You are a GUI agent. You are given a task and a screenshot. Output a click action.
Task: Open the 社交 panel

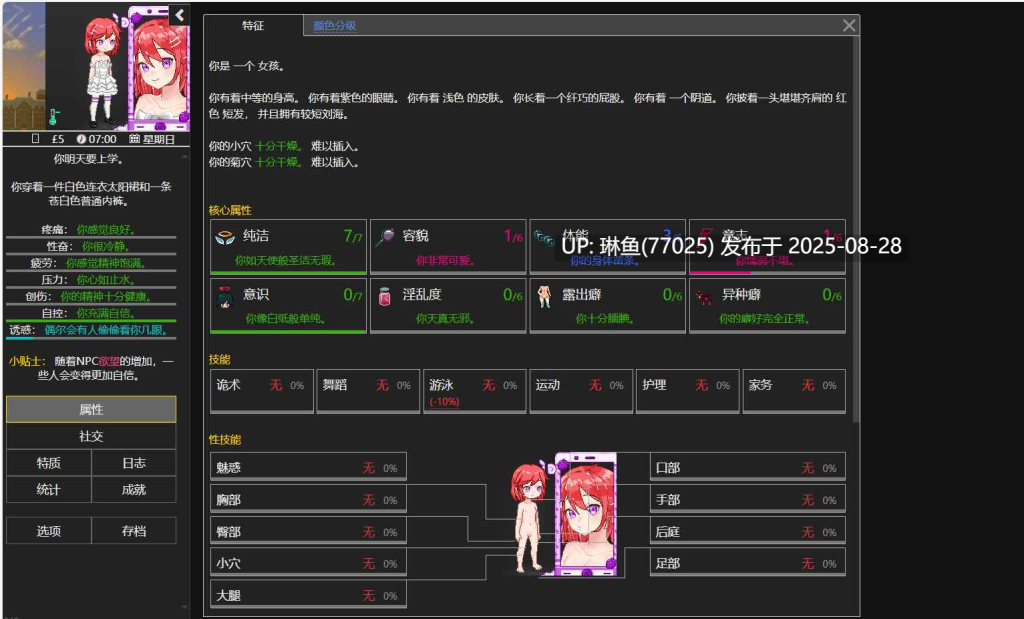(x=91, y=436)
